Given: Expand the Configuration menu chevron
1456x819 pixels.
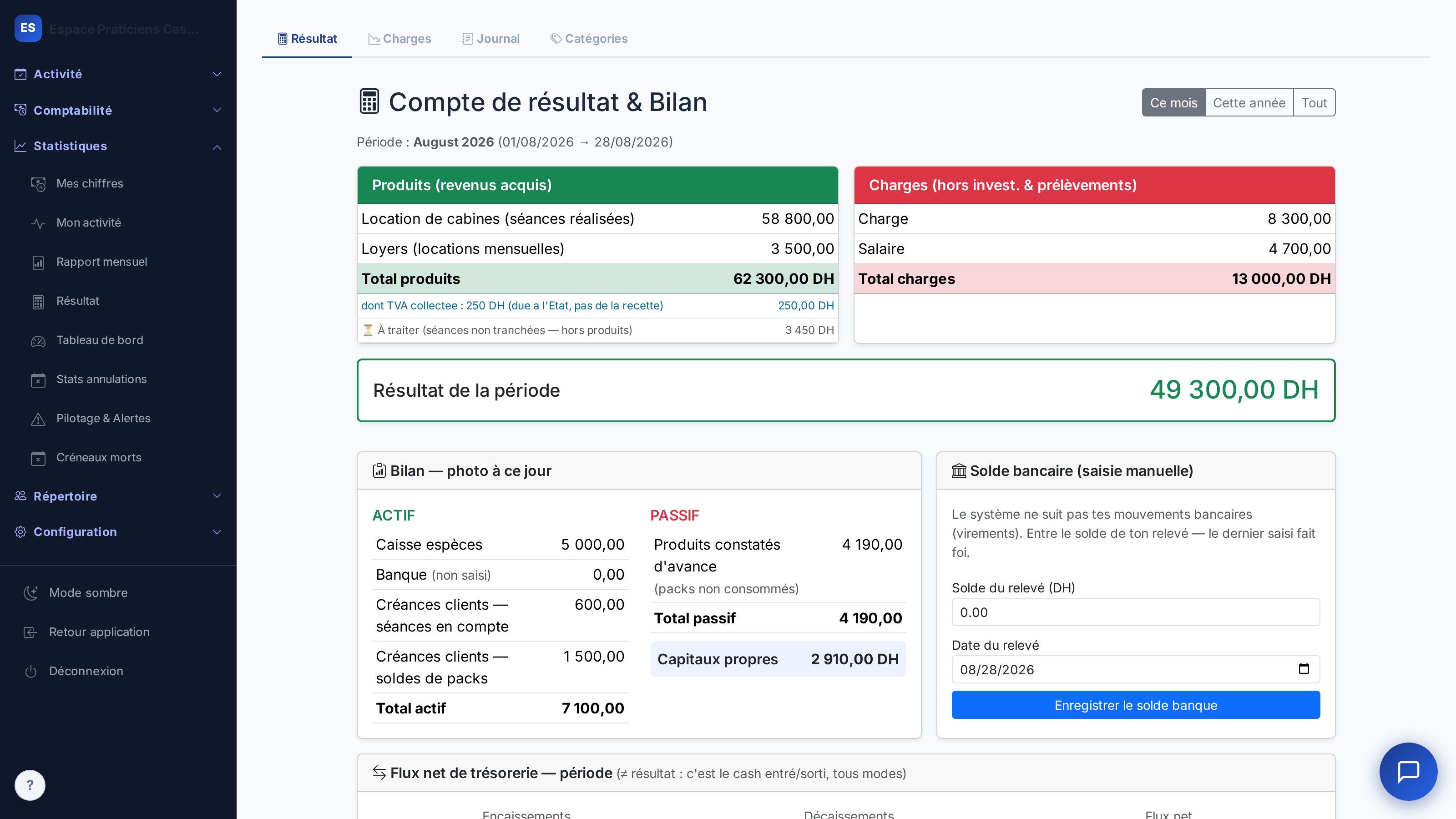Looking at the screenshot, I should (x=217, y=532).
